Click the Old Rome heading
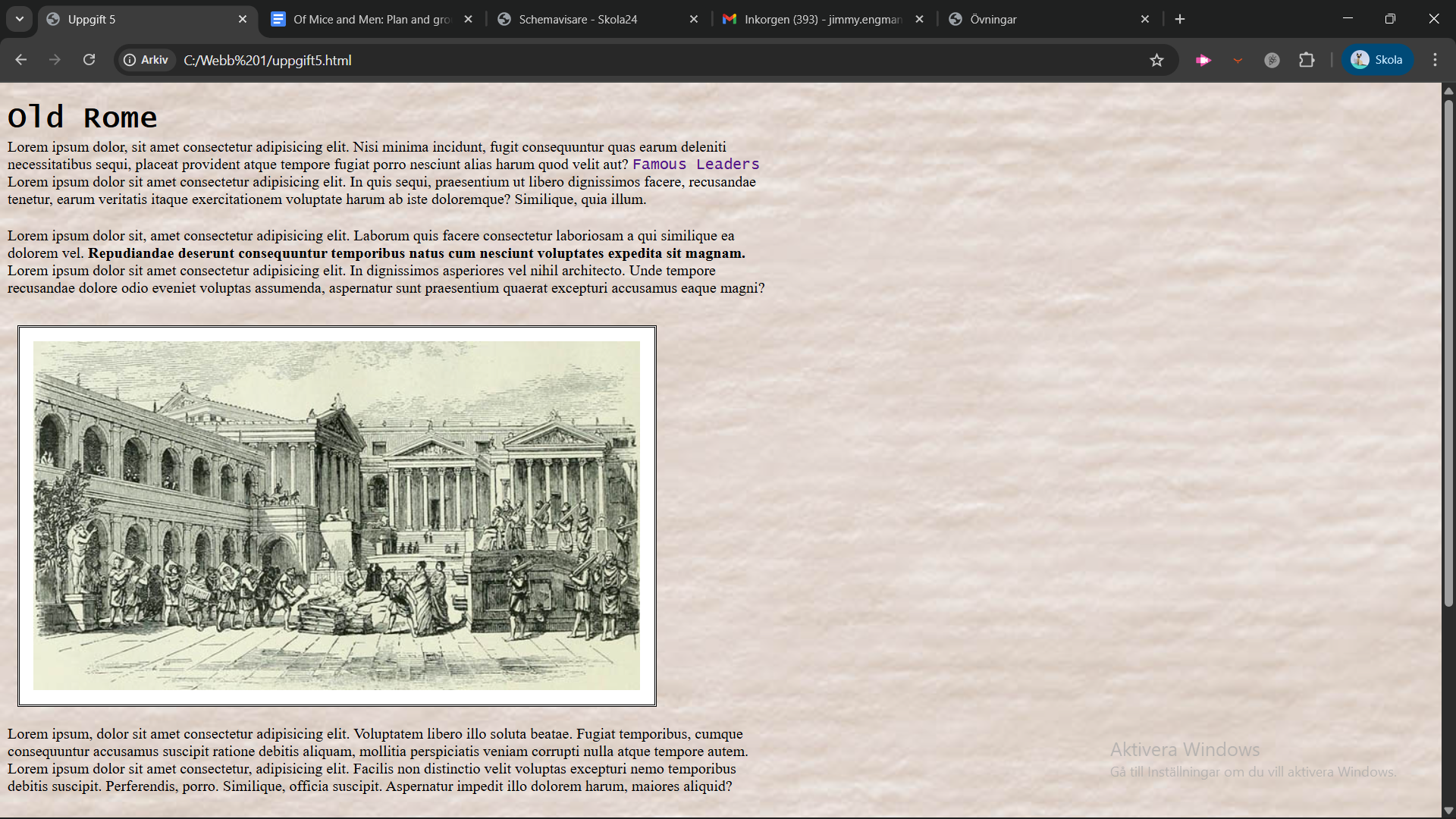1456x819 pixels. [x=83, y=118]
